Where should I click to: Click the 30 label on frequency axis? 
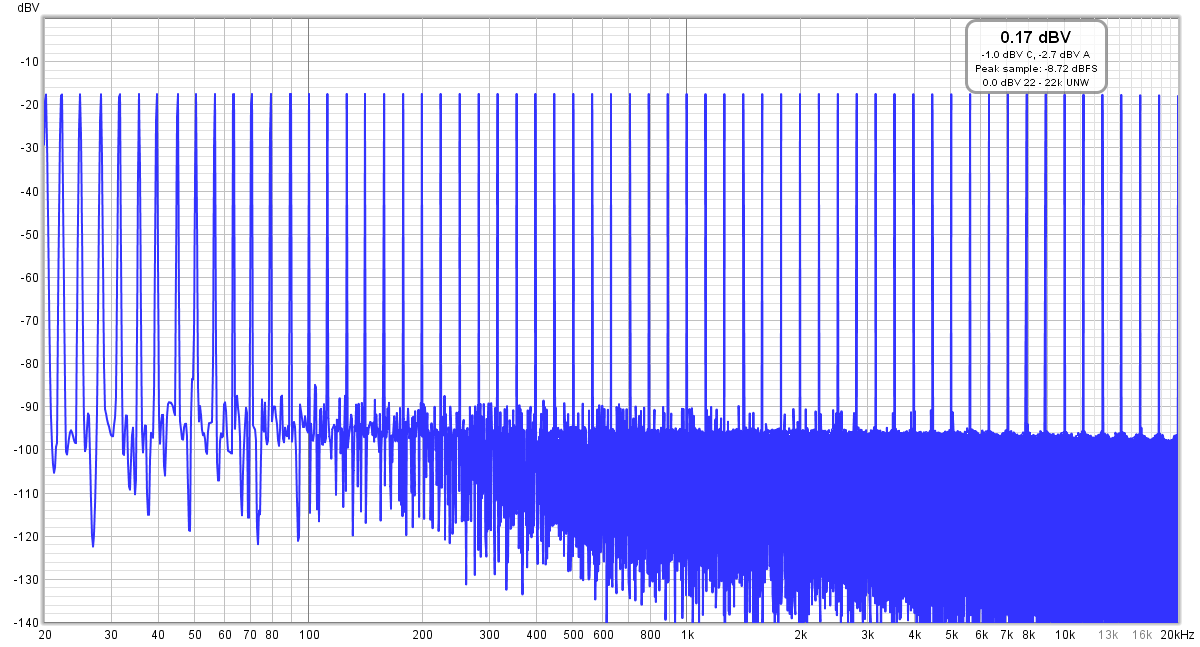pyautogui.click(x=111, y=635)
